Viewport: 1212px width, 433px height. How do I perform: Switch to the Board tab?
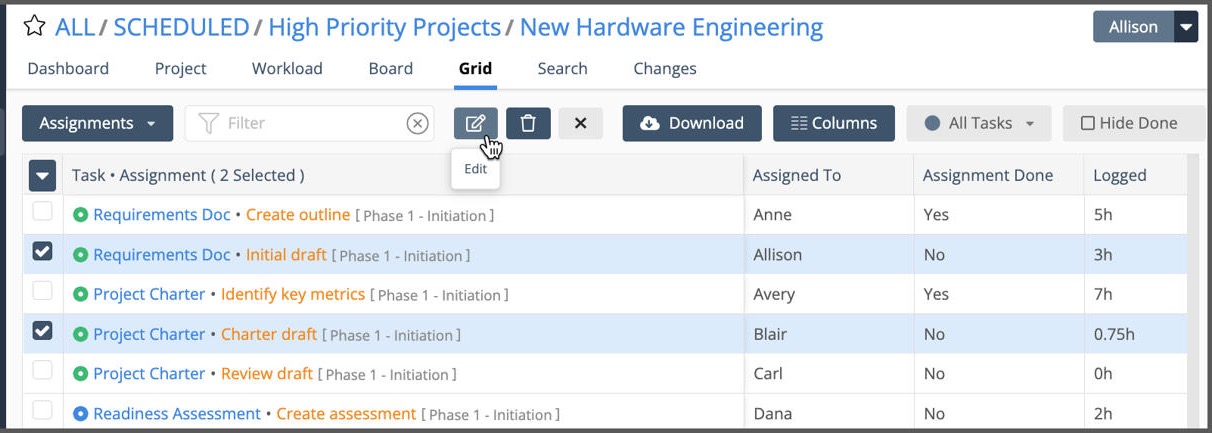pyautogui.click(x=390, y=69)
